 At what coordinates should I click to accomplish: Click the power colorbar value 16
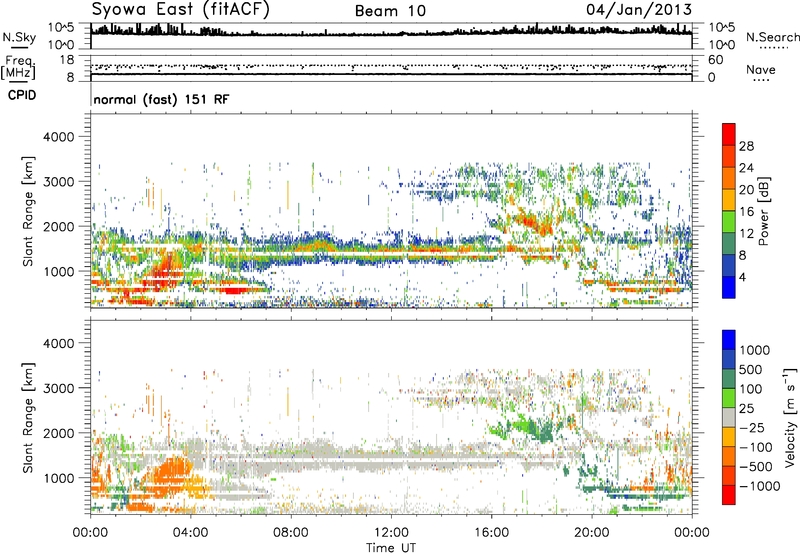746,212
